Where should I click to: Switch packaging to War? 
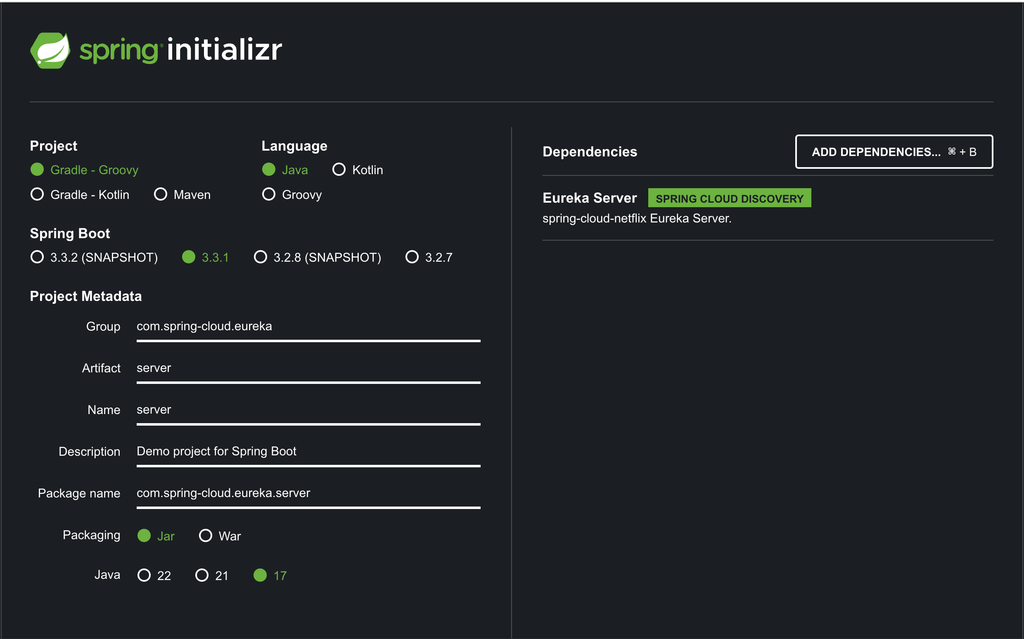click(x=220, y=536)
